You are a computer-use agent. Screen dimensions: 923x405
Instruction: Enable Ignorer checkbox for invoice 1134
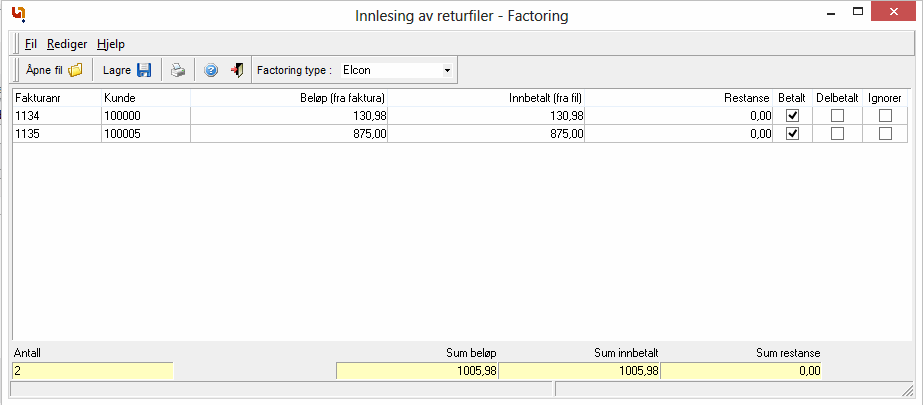point(885,116)
